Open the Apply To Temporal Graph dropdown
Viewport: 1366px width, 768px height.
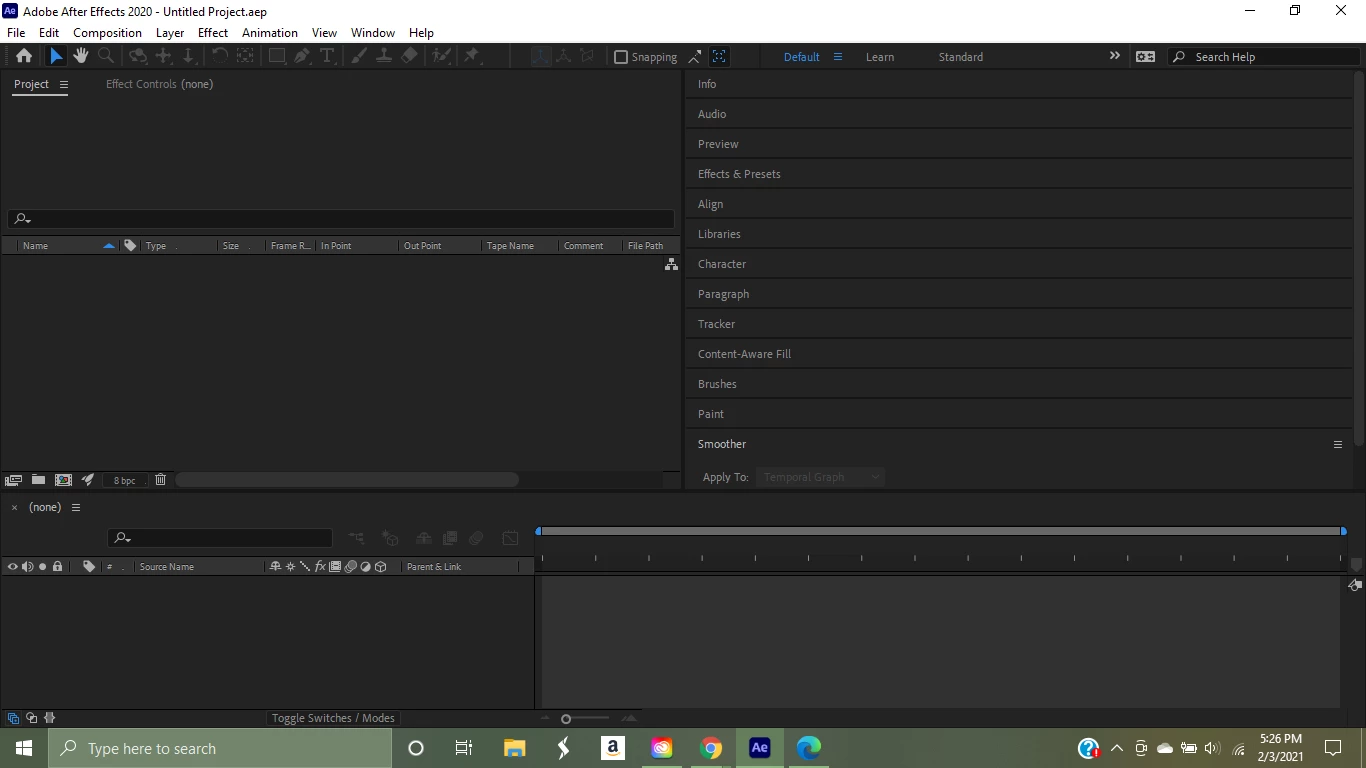(x=820, y=477)
